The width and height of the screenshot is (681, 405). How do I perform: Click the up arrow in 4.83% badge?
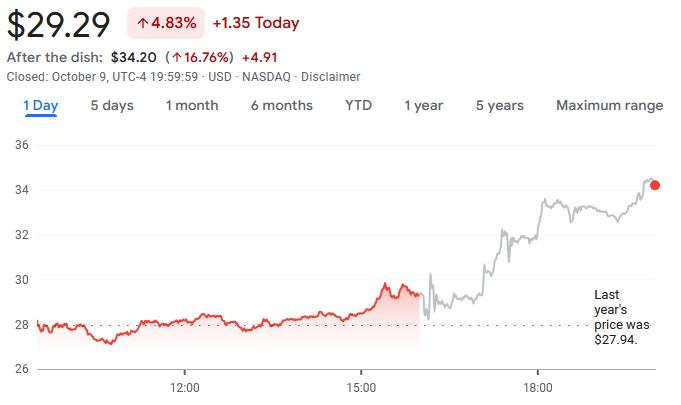(x=143, y=23)
